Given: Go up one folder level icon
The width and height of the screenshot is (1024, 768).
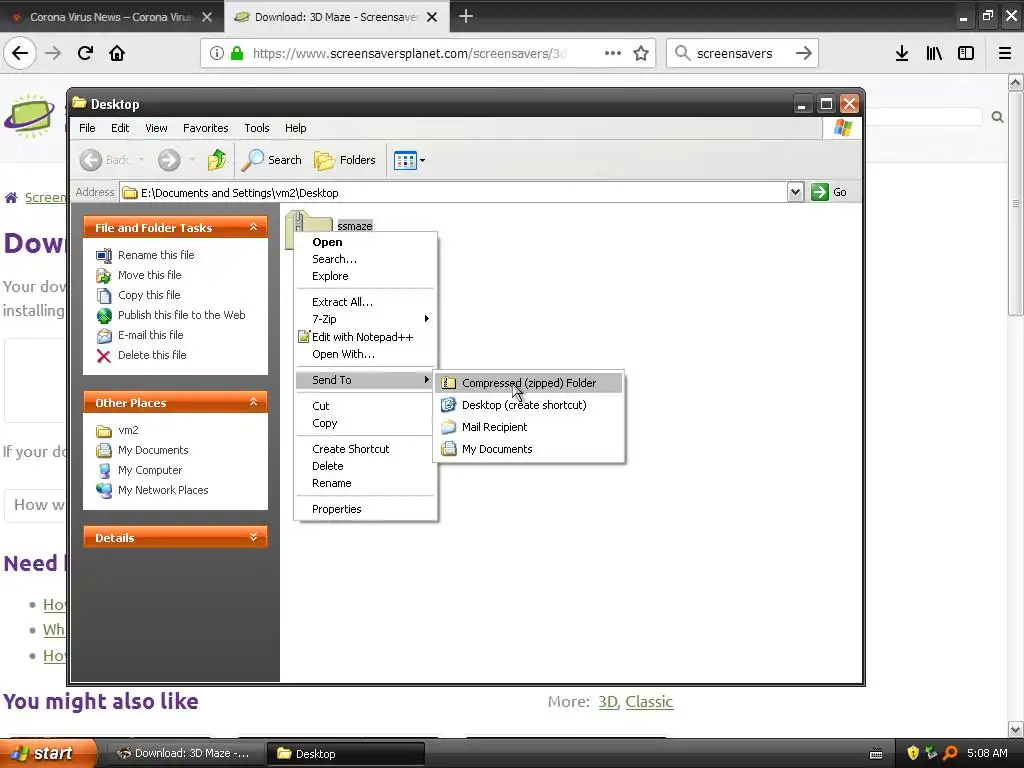Looking at the screenshot, I should pos(217,160).
